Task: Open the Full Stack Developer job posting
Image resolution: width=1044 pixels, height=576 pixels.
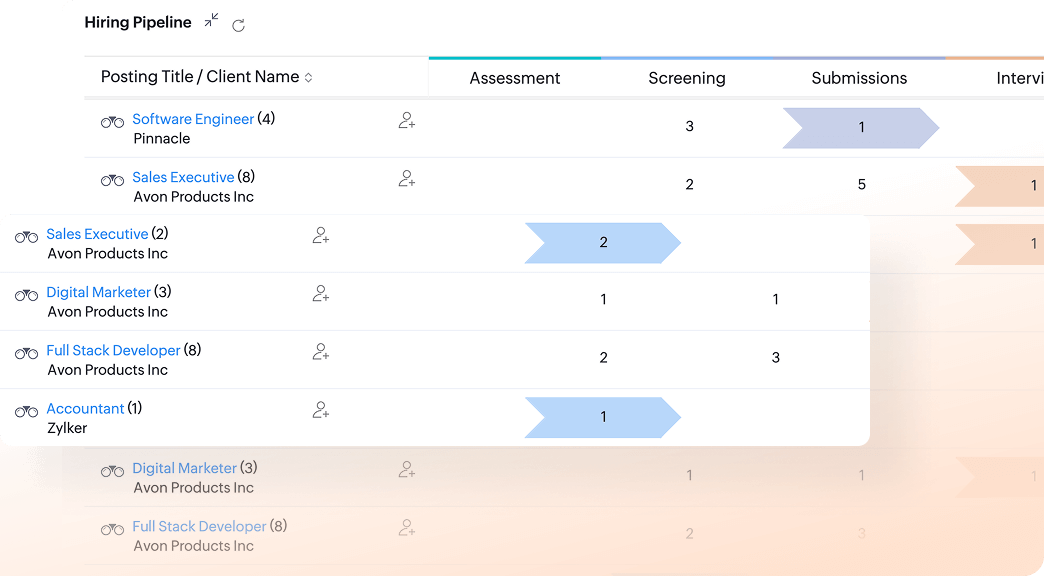Action: coord(112,350)
